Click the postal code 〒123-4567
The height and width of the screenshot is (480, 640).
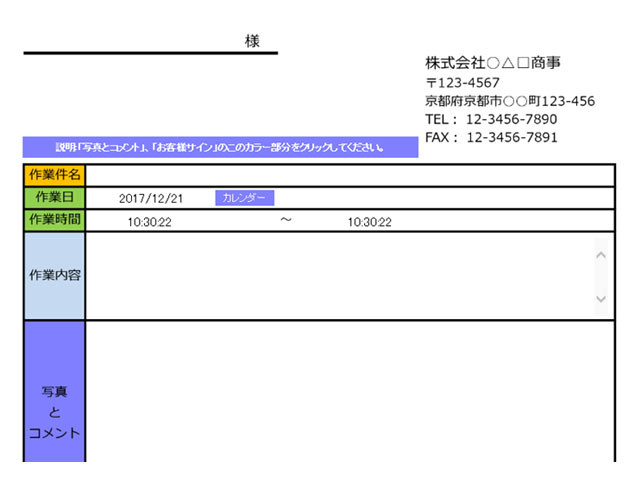[462, 83]
